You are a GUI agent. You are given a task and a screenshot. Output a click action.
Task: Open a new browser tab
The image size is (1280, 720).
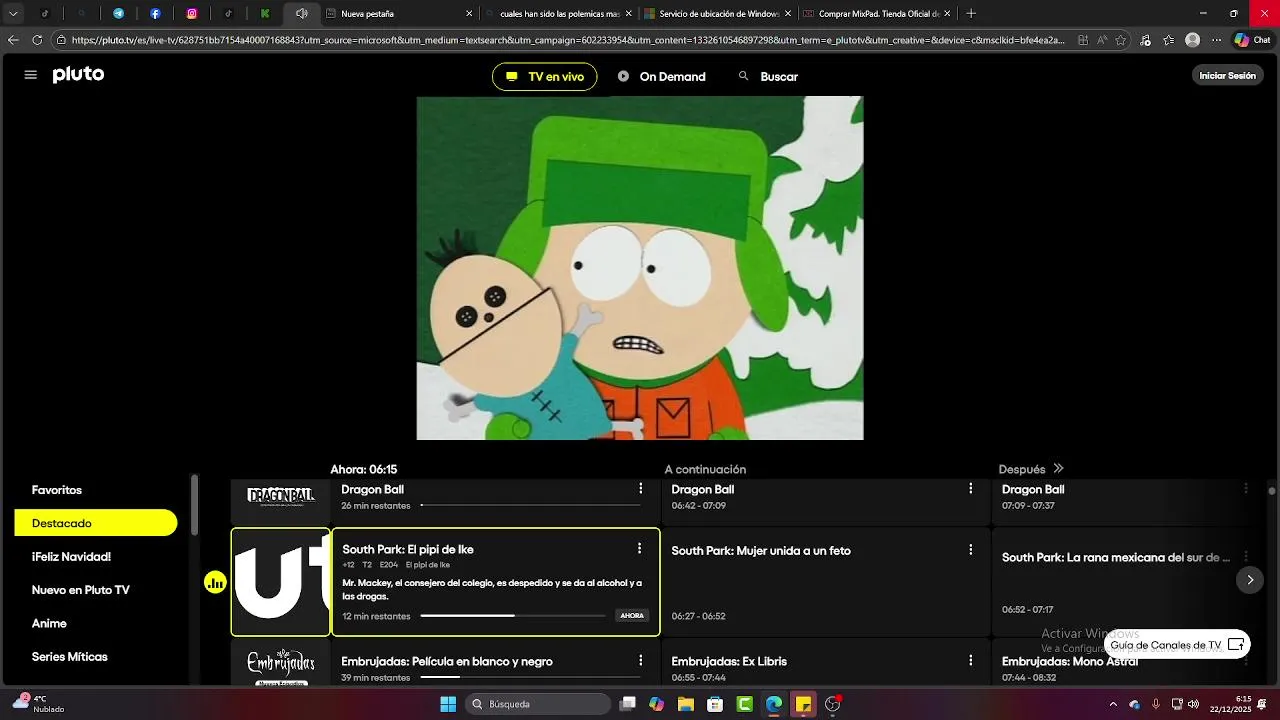(x=971, y=14)
